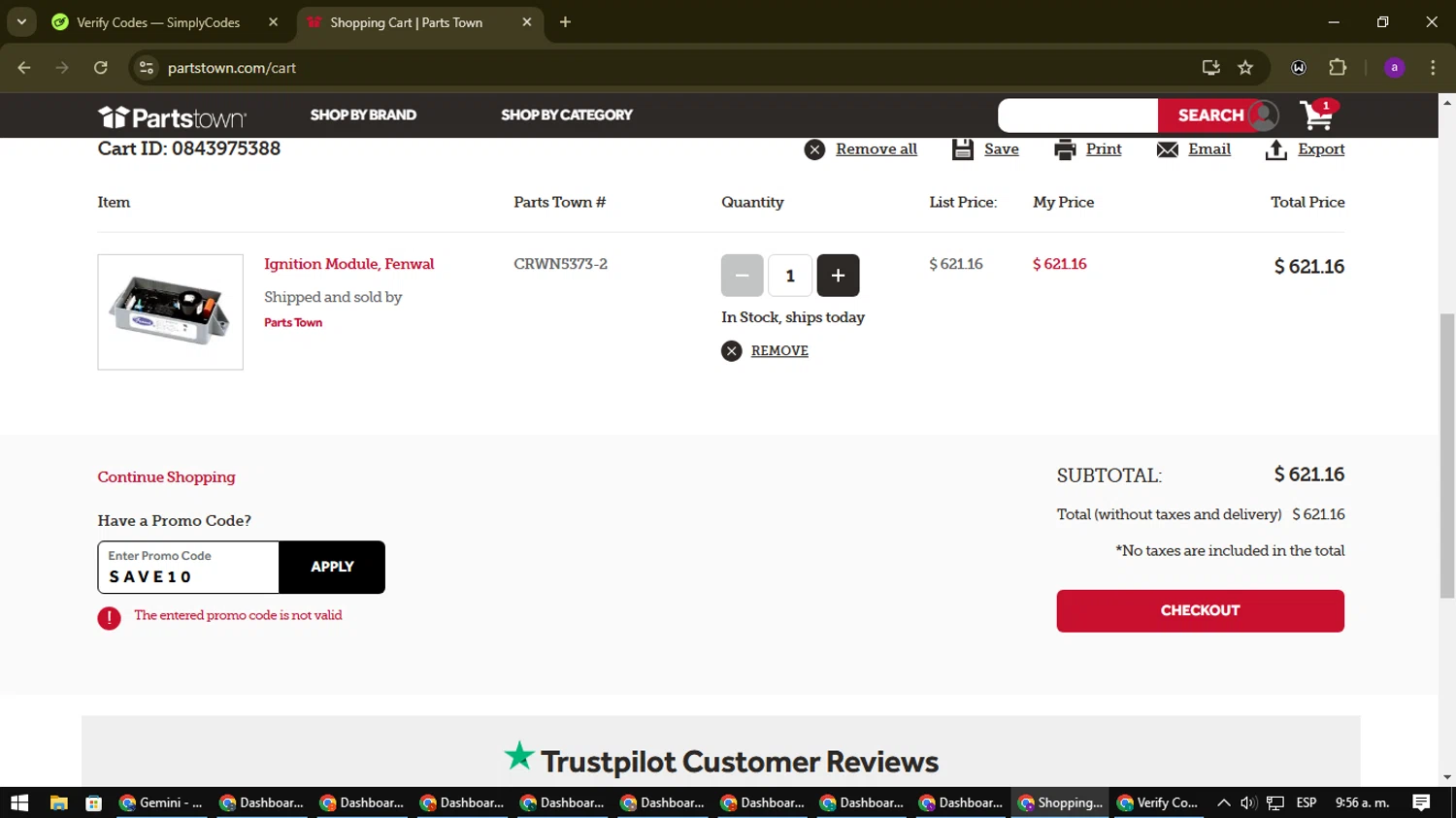Click the Cart ID: 0843975388 text
Image resolution: width=1456 pixels, height=818 pixels.
point(189,148)
